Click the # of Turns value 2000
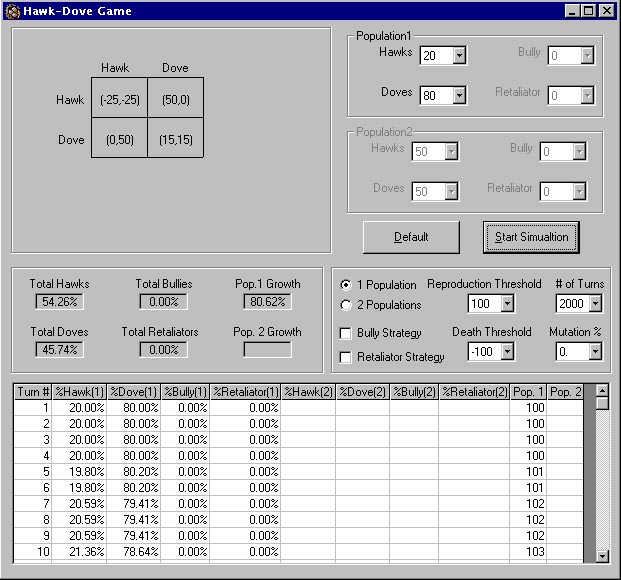The width and height of the screenshot is (621, 580). (x=572, y=304)
